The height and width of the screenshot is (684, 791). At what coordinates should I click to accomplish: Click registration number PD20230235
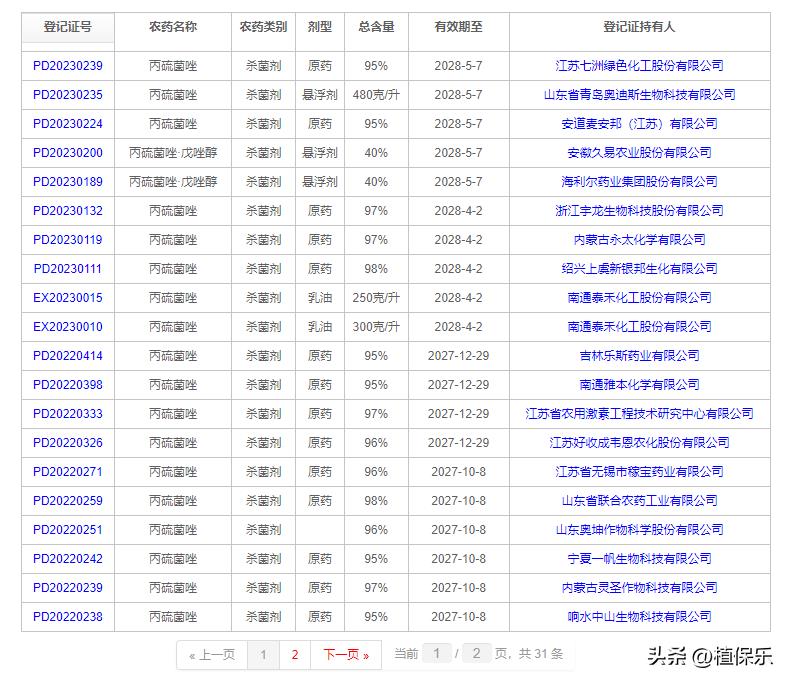pos(68,95)
